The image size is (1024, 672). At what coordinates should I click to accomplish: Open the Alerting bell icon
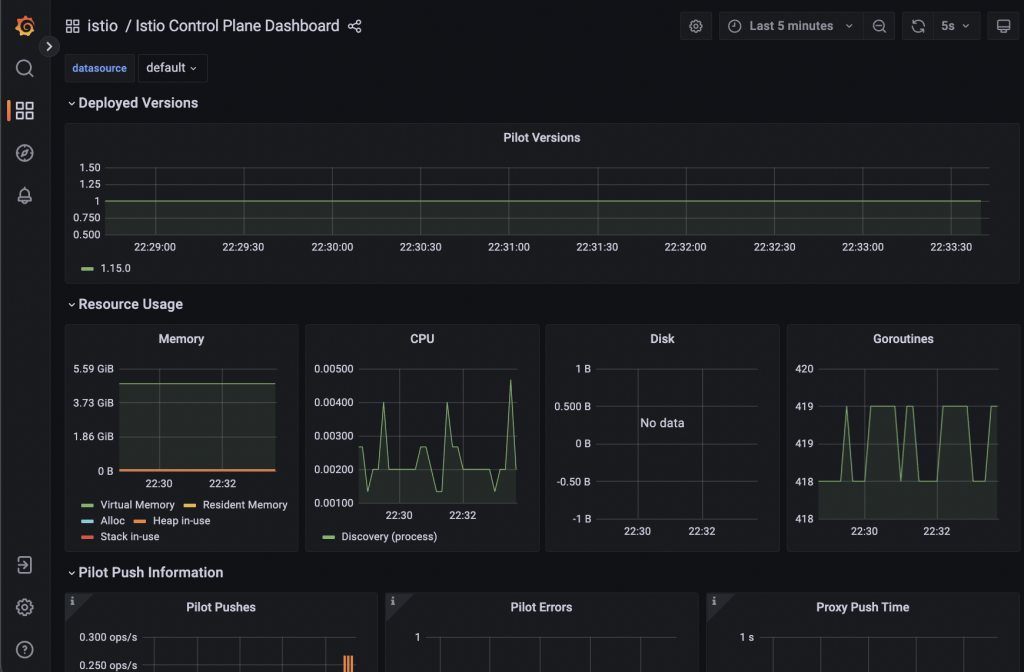point(25,195)
